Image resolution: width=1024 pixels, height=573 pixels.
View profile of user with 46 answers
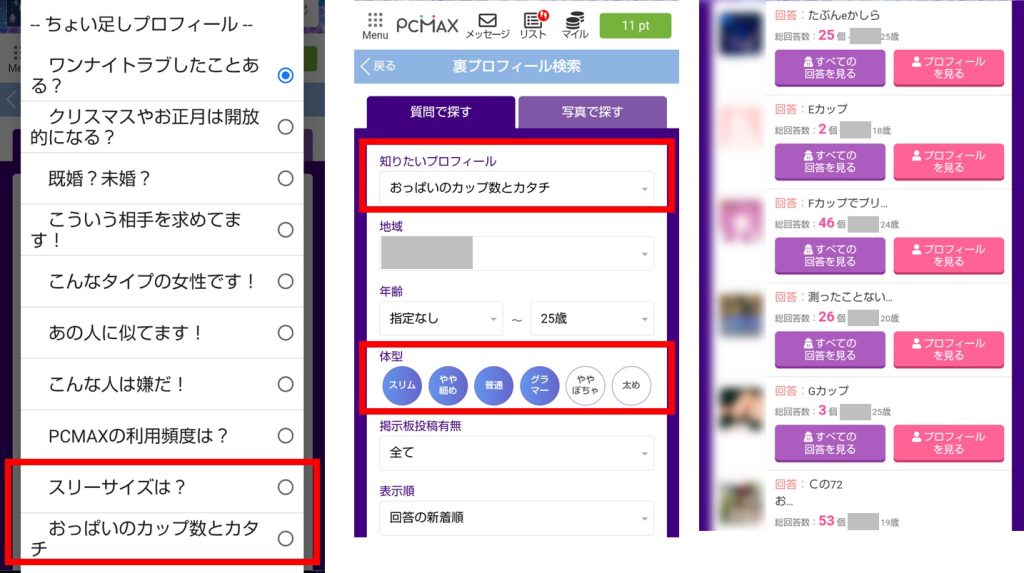tap(948, 255)
